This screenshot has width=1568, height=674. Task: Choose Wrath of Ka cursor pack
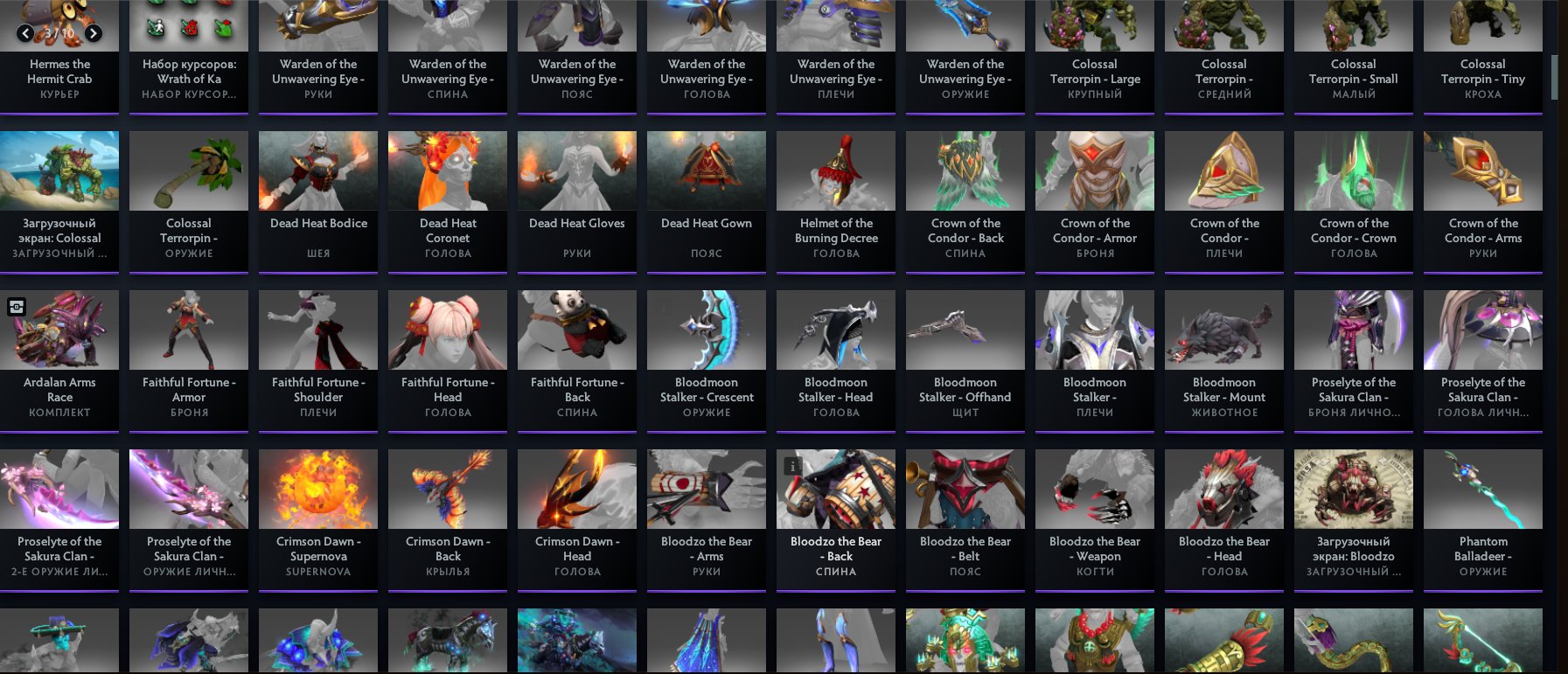189,57
